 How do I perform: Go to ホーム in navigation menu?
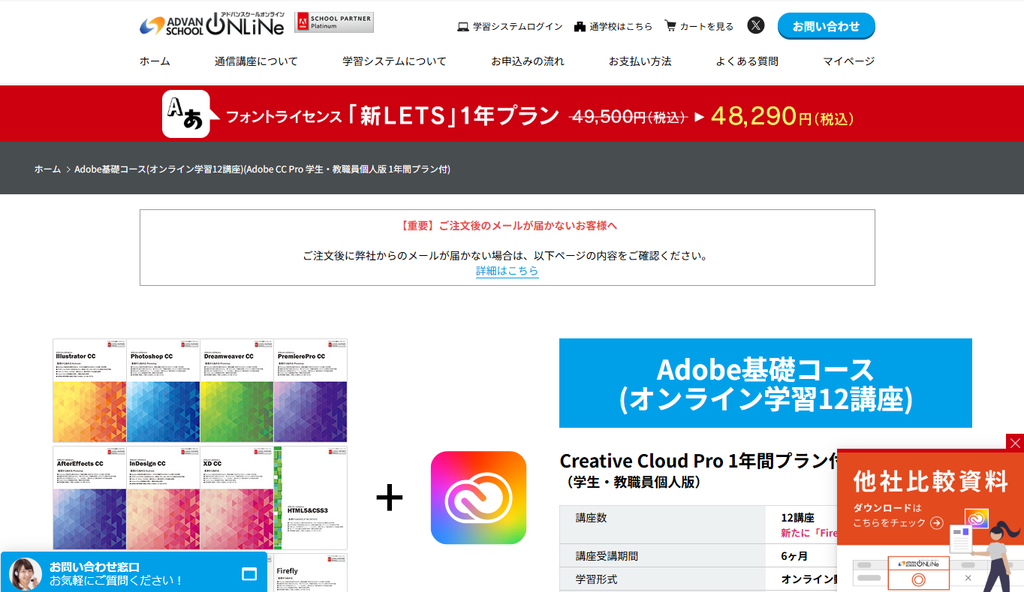pyautogui.click(x=155, y=61)
